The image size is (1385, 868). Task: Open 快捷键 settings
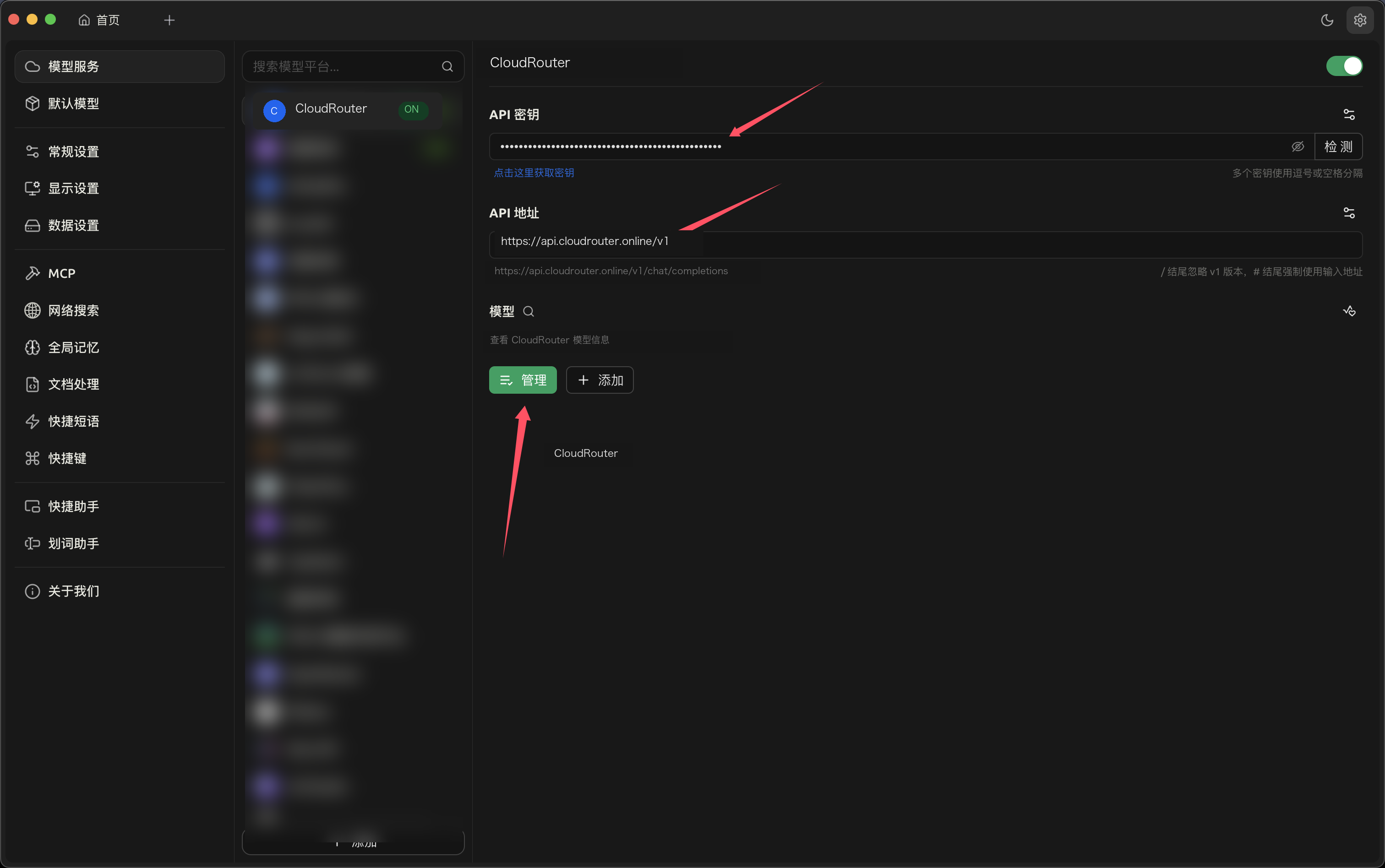(x=120, y=458)
